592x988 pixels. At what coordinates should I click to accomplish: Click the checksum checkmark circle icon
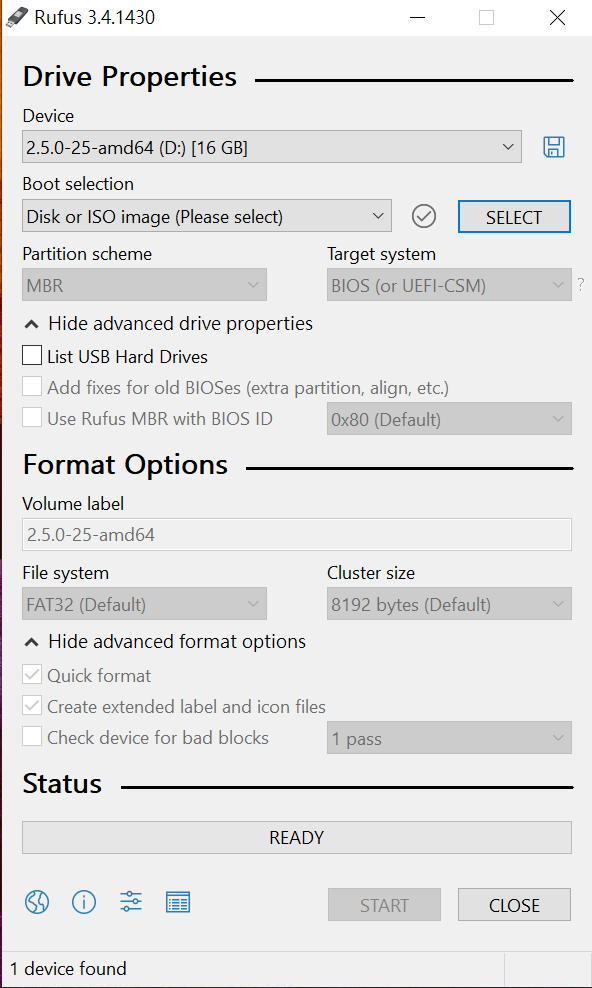pyautogui.click(x=424, y=217)
